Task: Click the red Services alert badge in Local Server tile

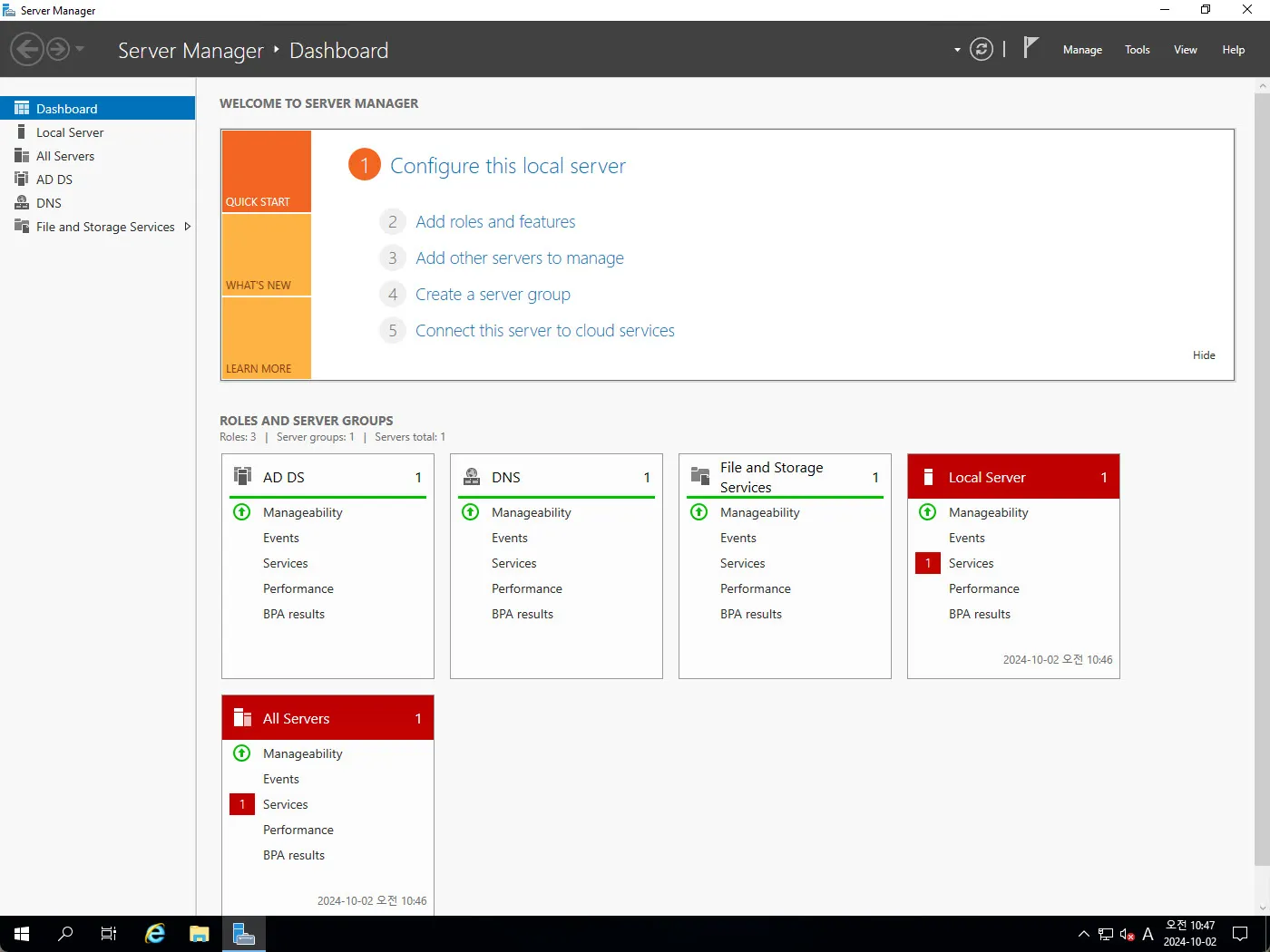Action: click(x=928, y=563)
